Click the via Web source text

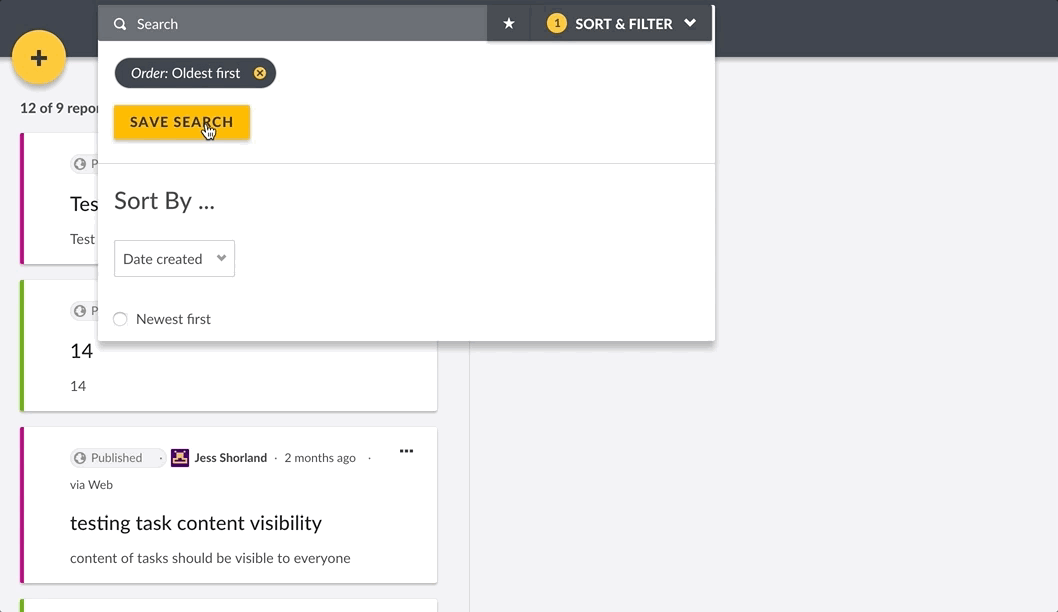point(91,484)
